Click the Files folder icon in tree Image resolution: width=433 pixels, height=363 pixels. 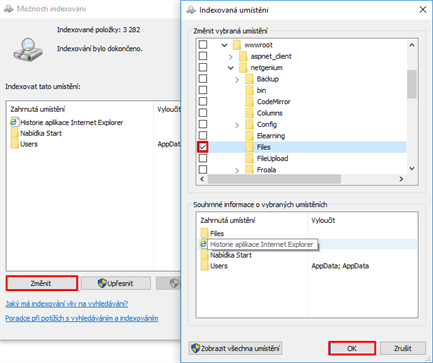click(x=249, y=147)
